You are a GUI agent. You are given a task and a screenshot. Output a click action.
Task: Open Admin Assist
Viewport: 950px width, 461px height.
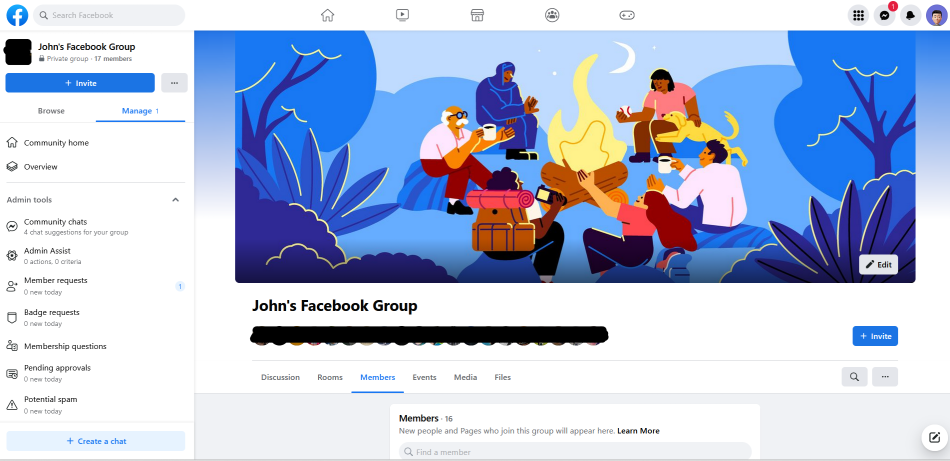click(x=96, y=256)
